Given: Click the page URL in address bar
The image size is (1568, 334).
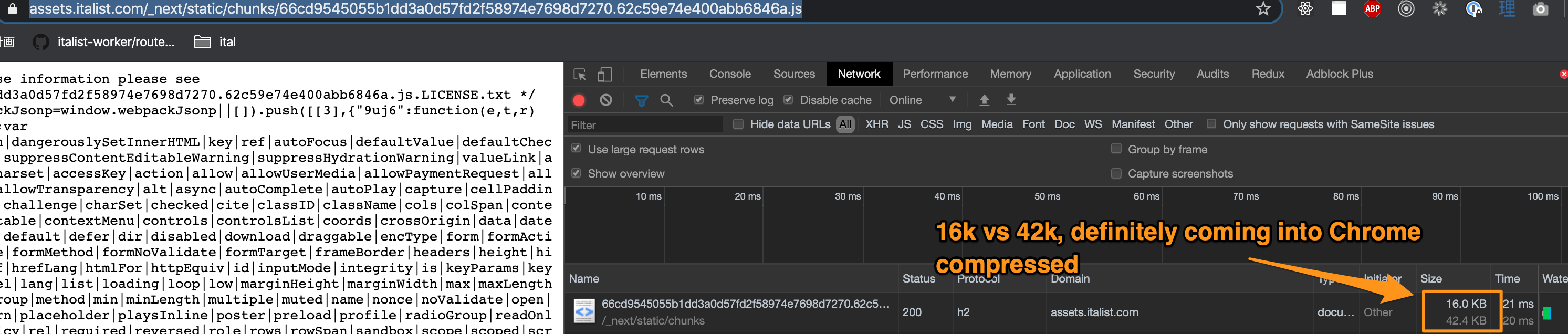Looking at the screenshot, I should pyautogui.click(x=415, y=8).
